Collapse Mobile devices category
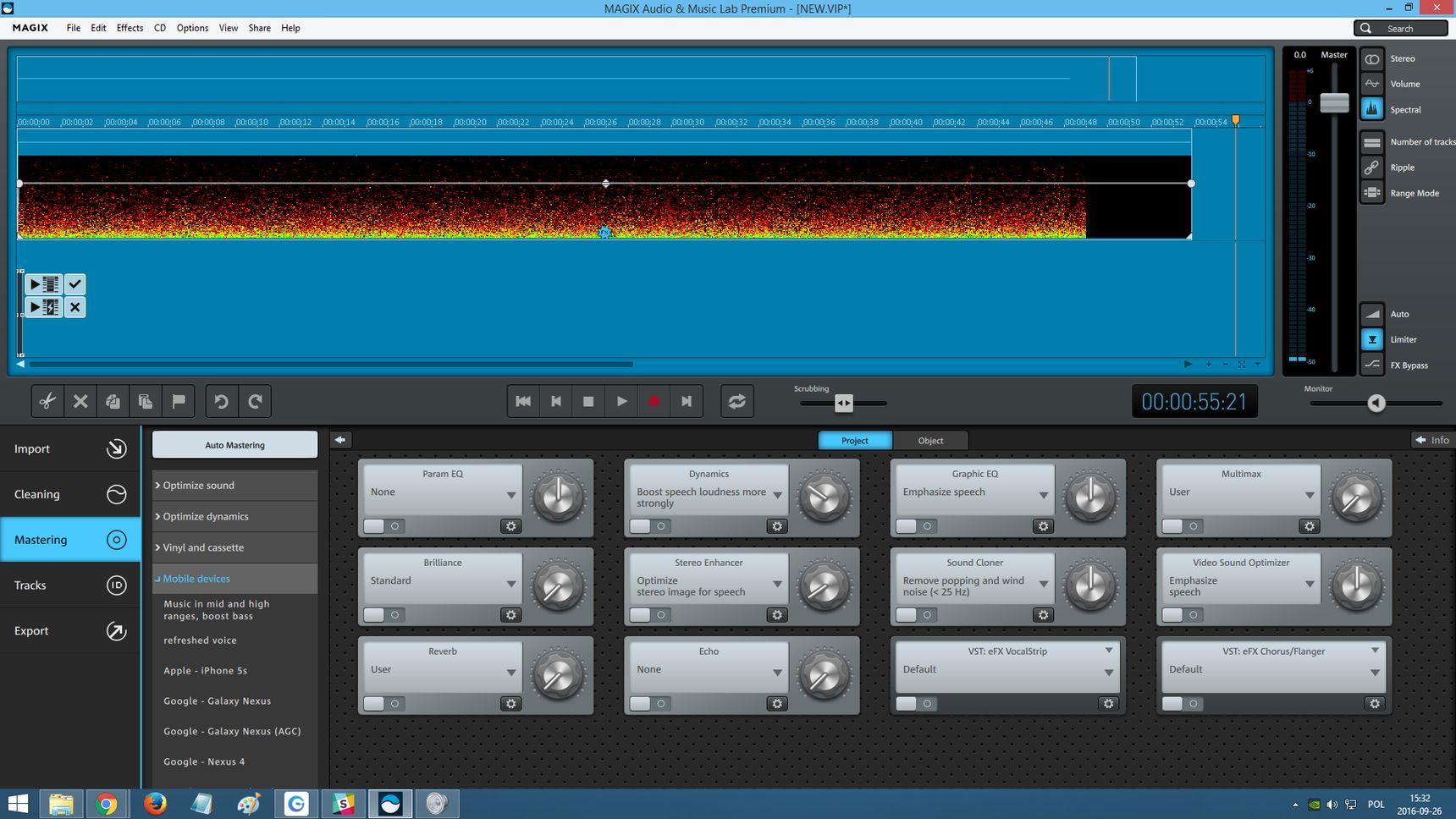The image size is (1456, 819). pyautogui.click(x=234, y=579)
